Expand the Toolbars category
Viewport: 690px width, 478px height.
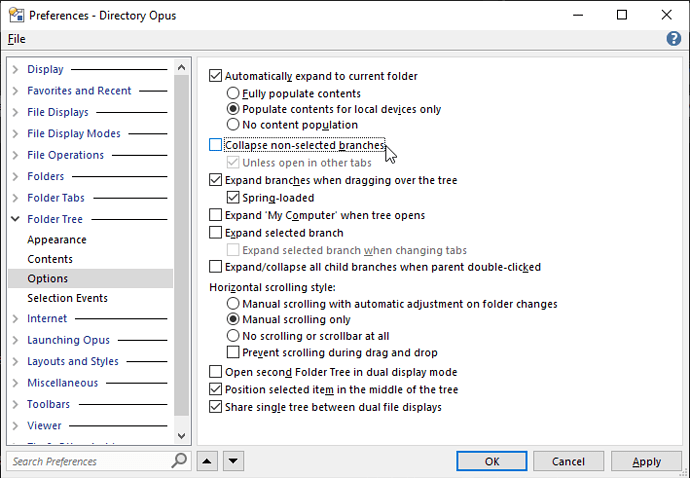tap(15, 404)
